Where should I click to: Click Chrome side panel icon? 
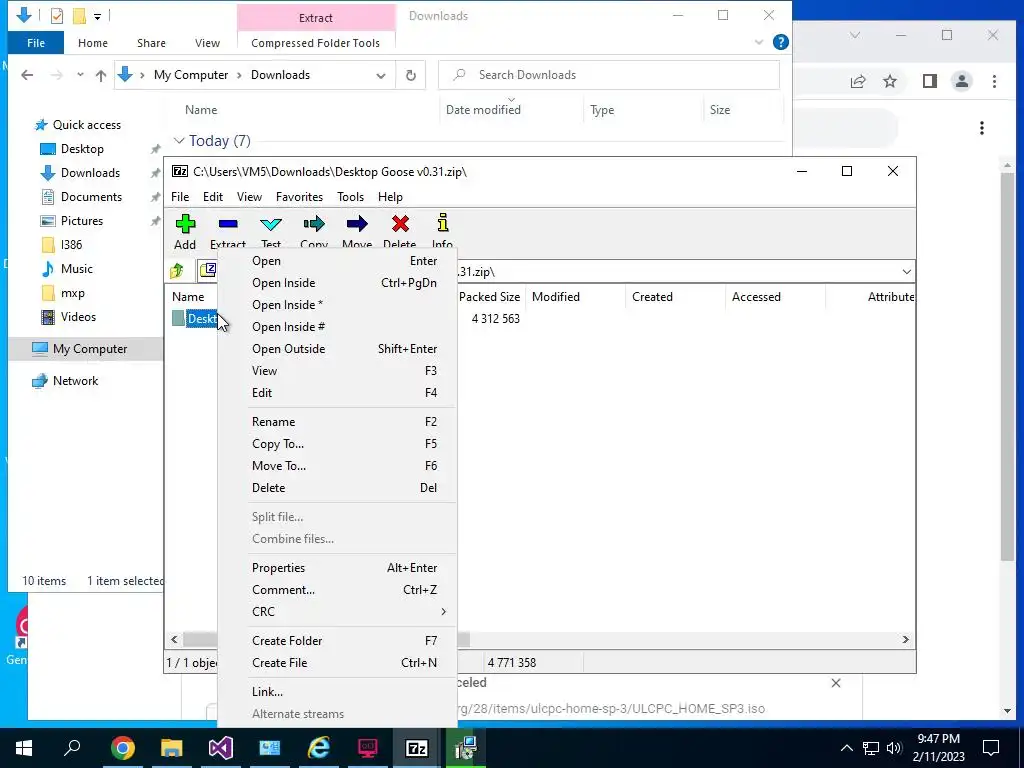coord(929,81)
